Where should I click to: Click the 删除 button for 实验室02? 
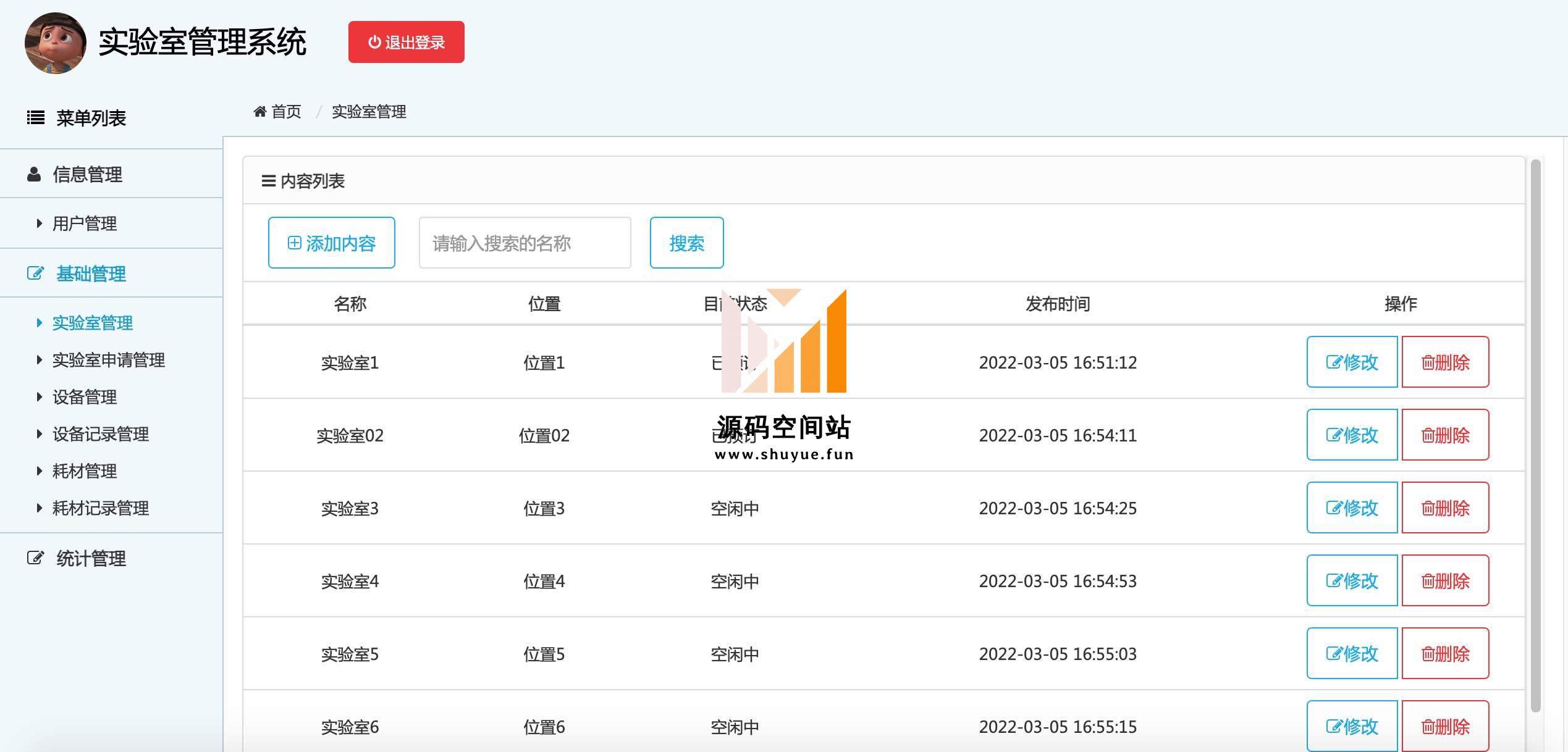(1445, 435)
